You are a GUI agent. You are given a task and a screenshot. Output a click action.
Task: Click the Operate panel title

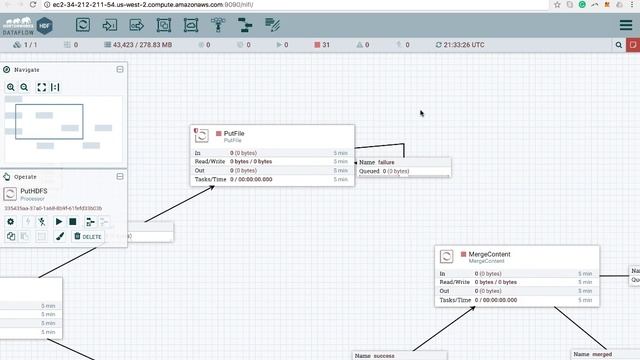pos(25,177)
